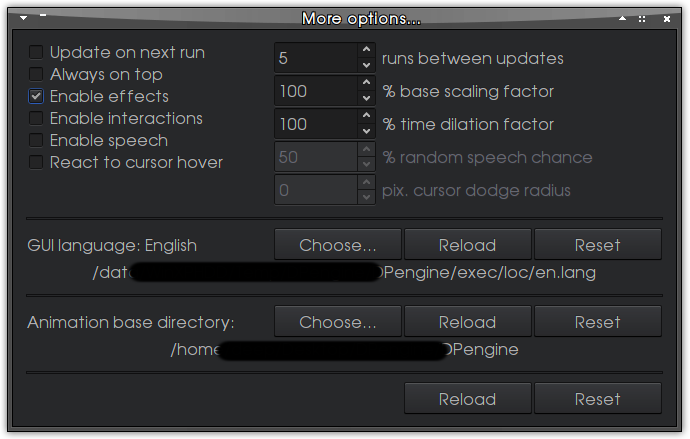Increase the base scaling factor percentage
This screenshot has height=439, width=690.
(366, 84)
